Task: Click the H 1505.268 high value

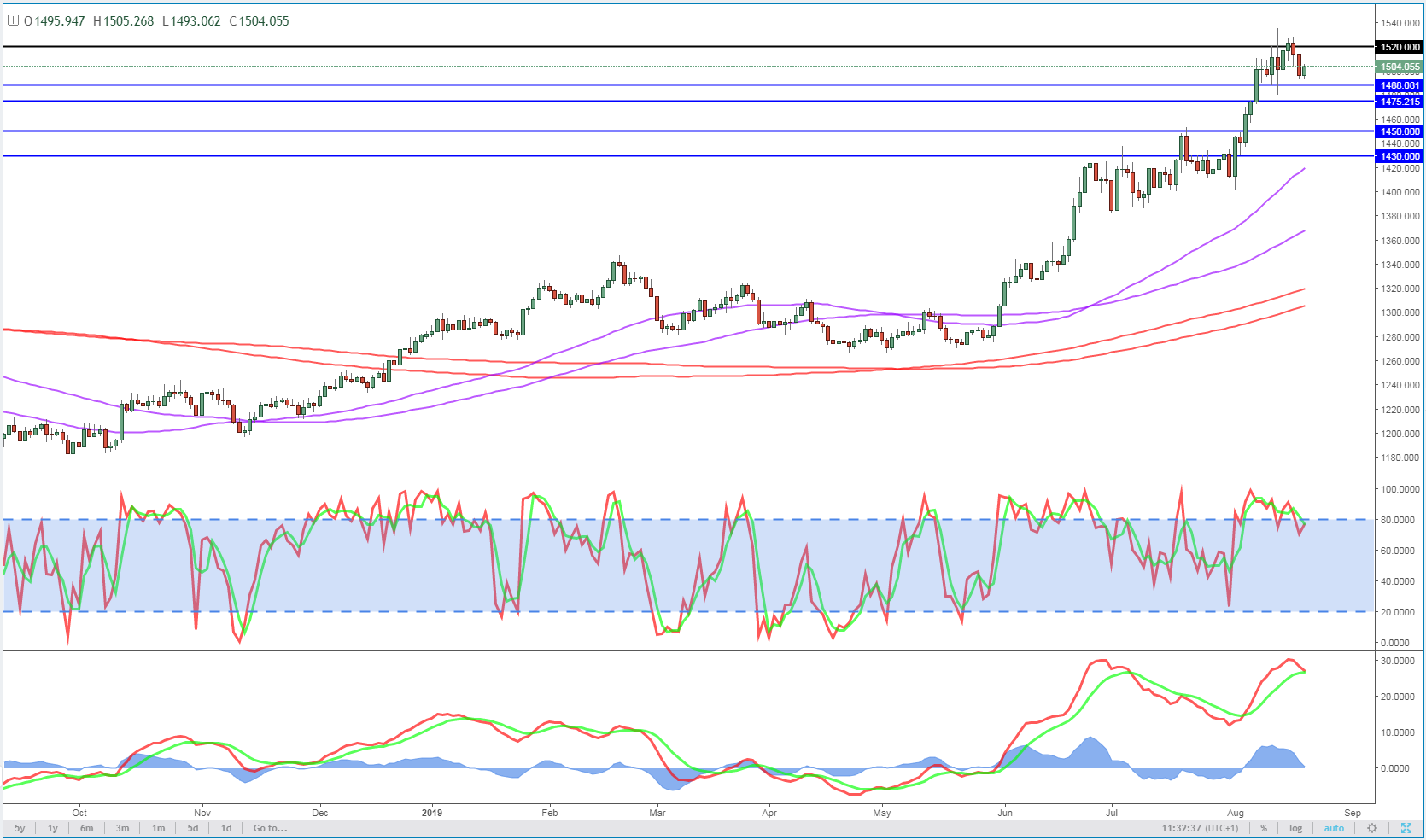Action: (123, 20)
